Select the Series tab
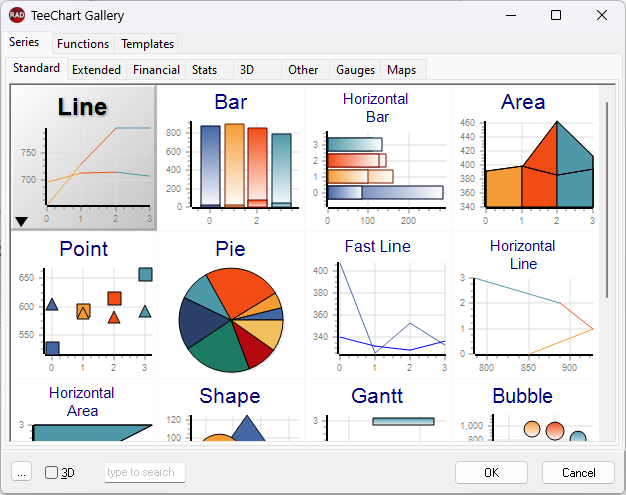626x495 pixels. [24, 42]
